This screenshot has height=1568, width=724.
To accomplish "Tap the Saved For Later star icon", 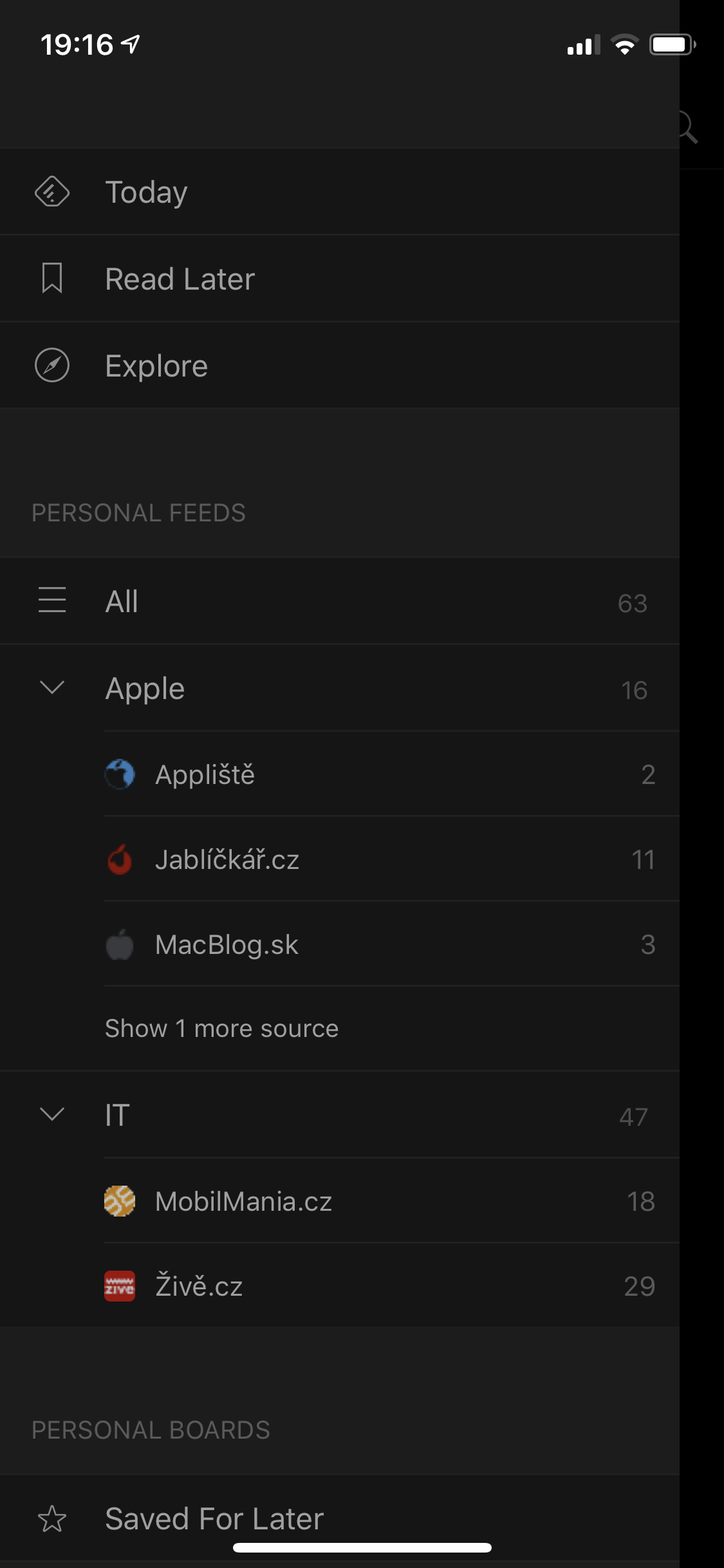I will [51, 1519].
